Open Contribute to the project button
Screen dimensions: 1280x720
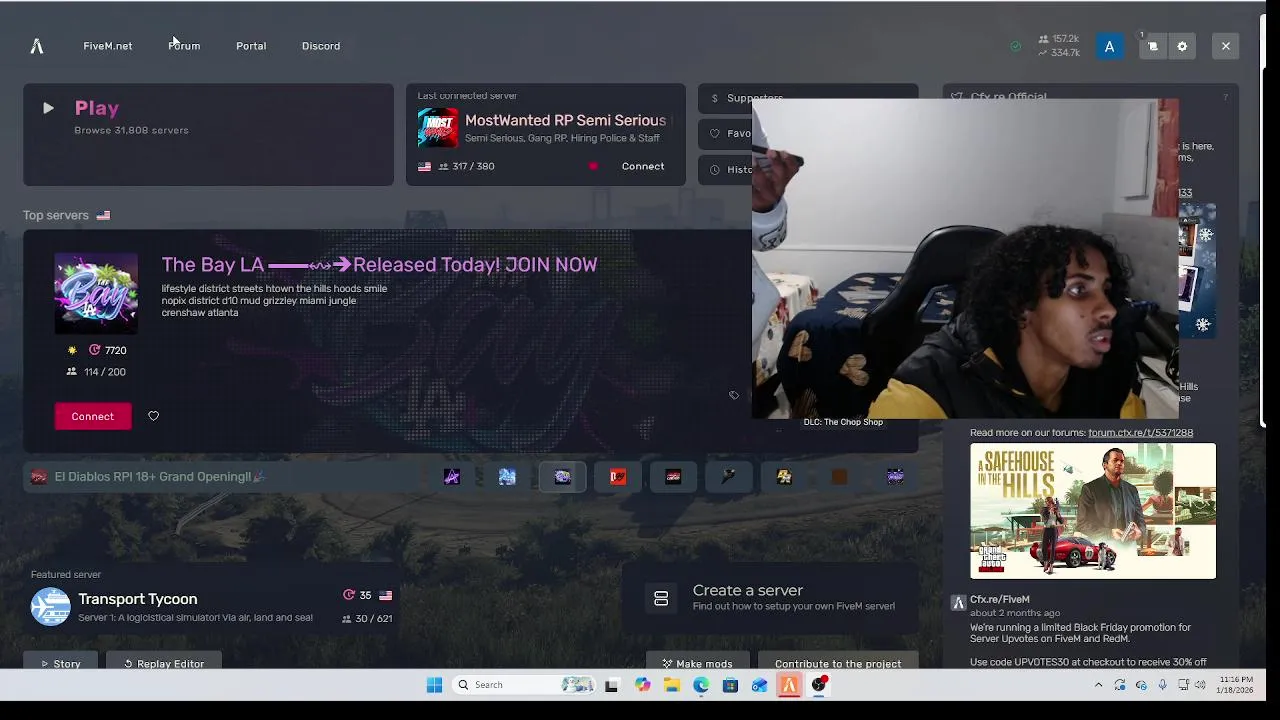838,663
